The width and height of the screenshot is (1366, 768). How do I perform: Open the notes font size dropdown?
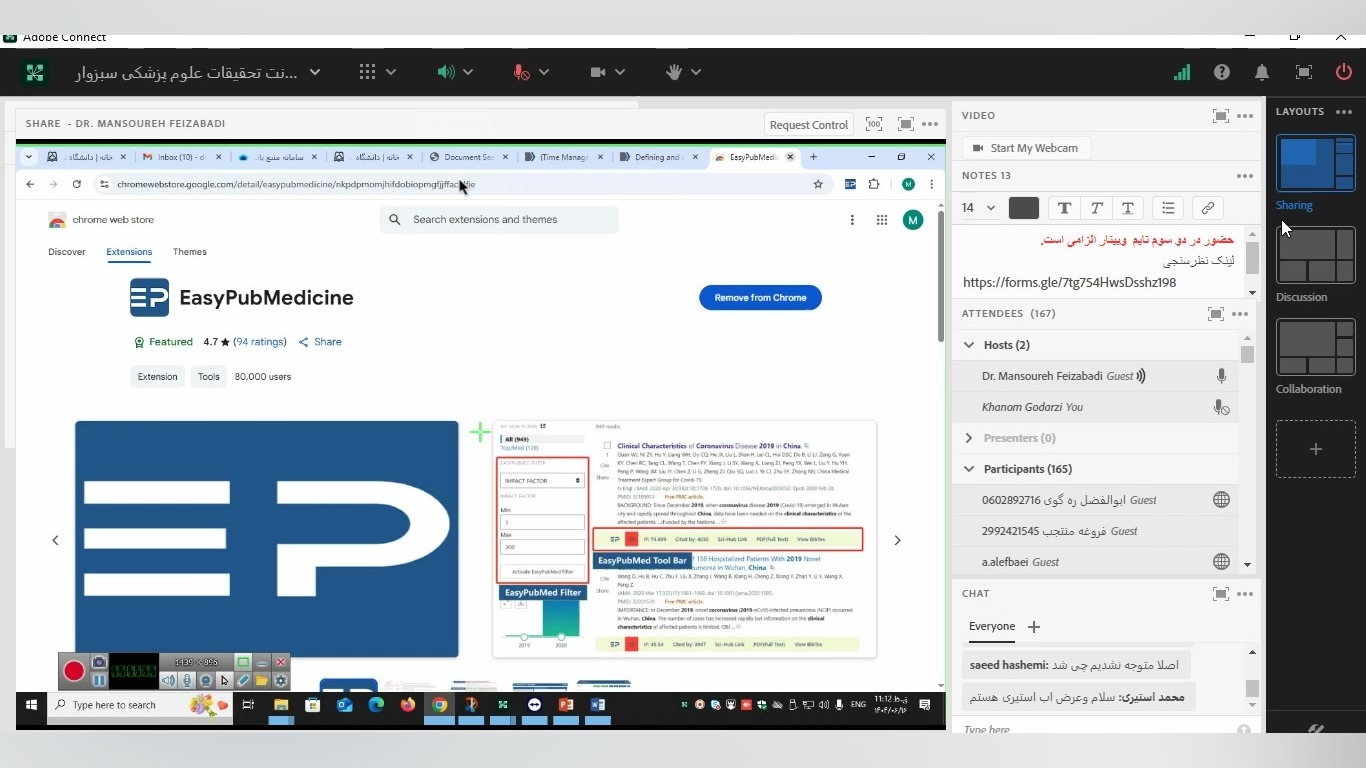(x=979, y=208)
